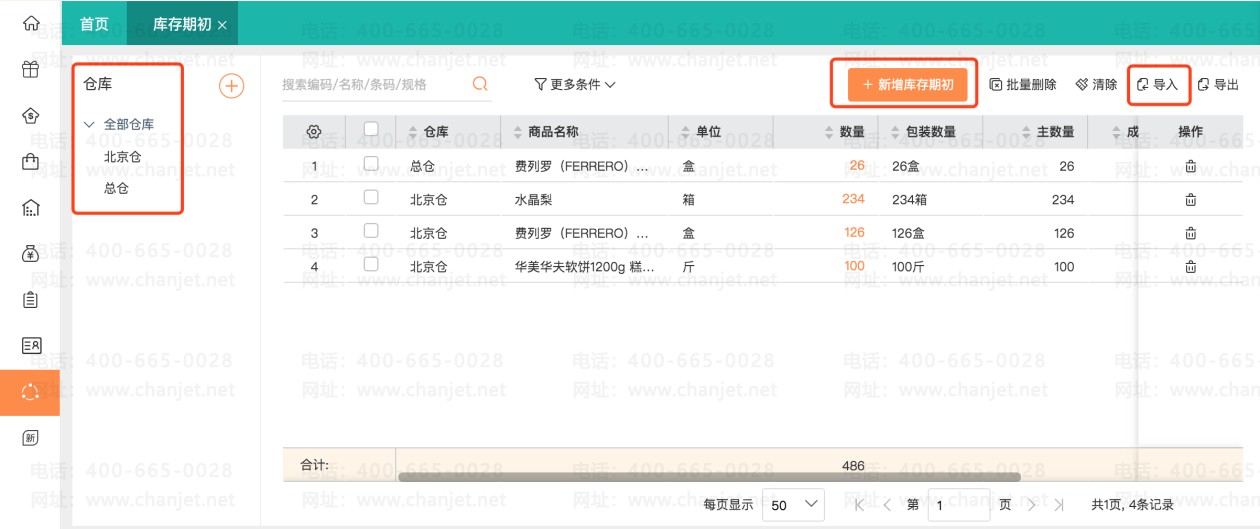Click 批量删除 button
The image size is (1260, 529).
pos(1023,85)
